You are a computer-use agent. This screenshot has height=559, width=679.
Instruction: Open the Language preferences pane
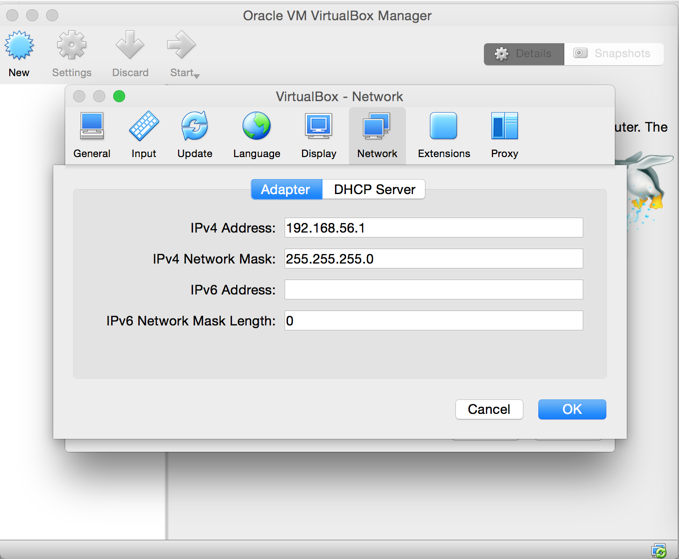pos(256,135)
